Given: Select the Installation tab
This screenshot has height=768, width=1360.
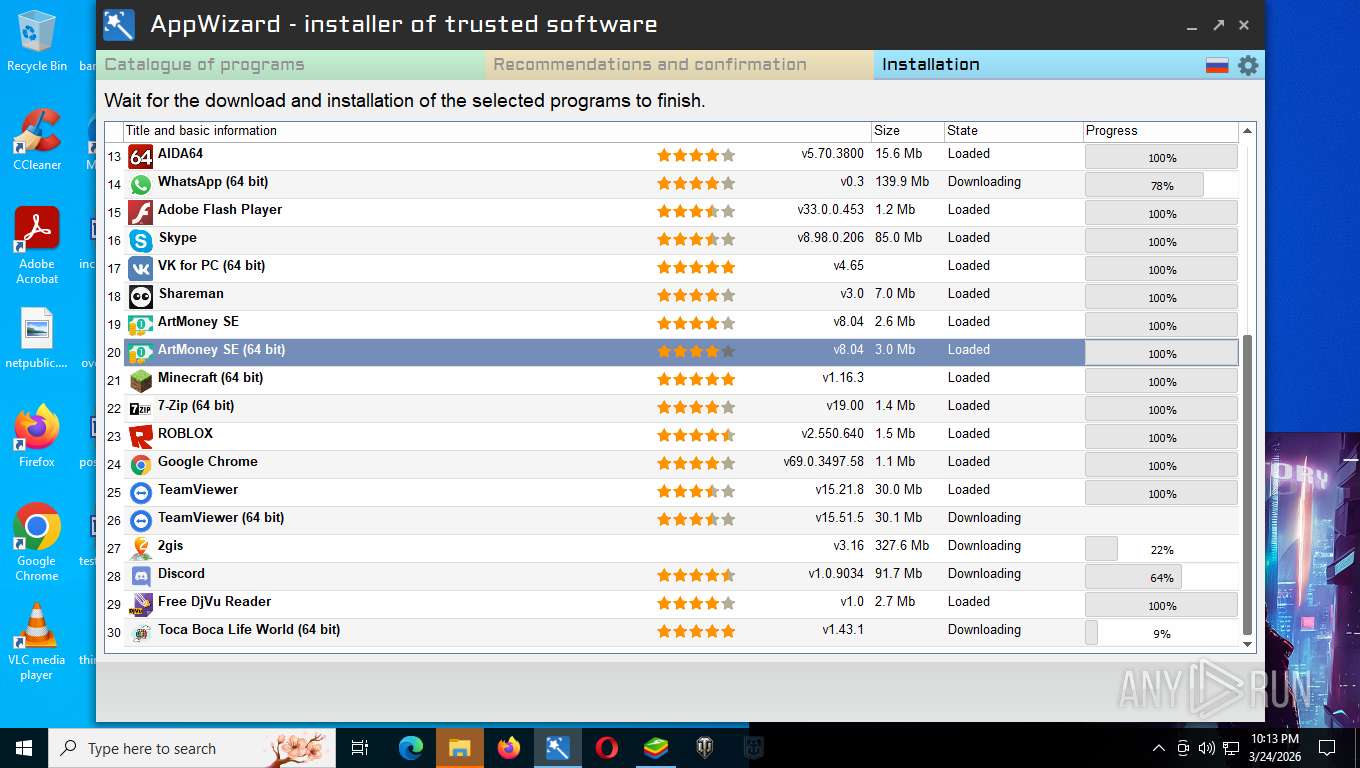Looking at the screenshot, I should (x=1038, y=65).
